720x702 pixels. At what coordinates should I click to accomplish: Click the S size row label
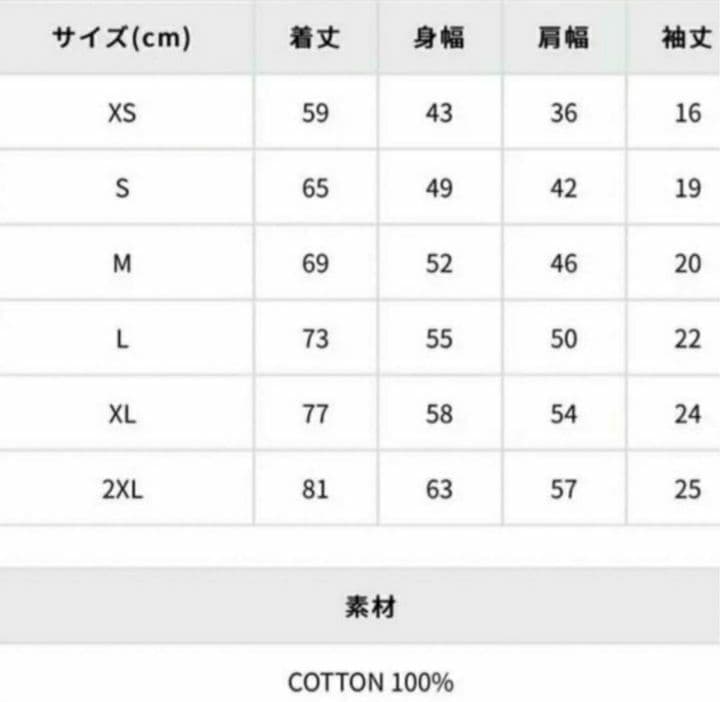(x=122, y=188)
